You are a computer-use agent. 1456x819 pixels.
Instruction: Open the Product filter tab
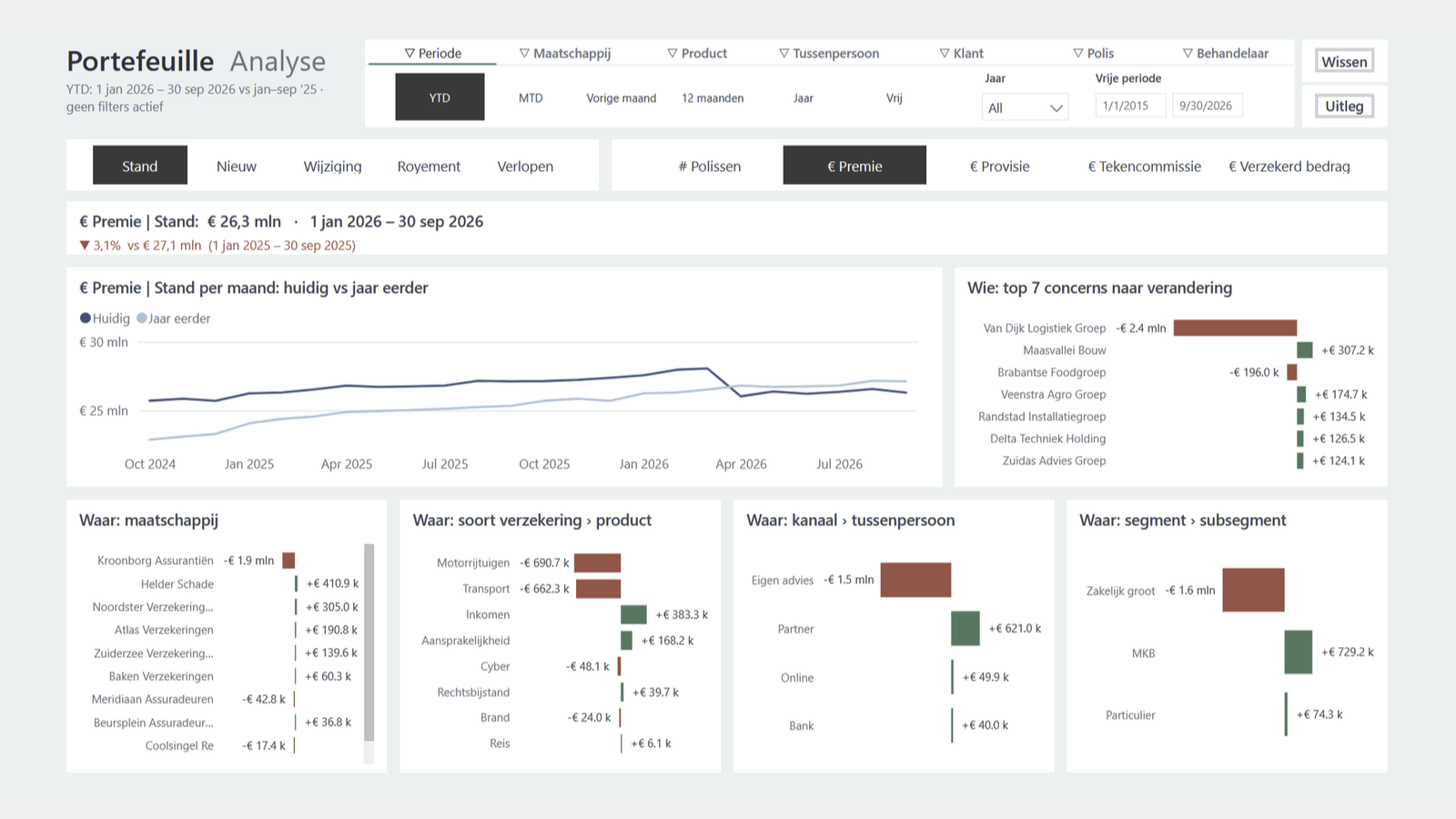pos(697,54)
